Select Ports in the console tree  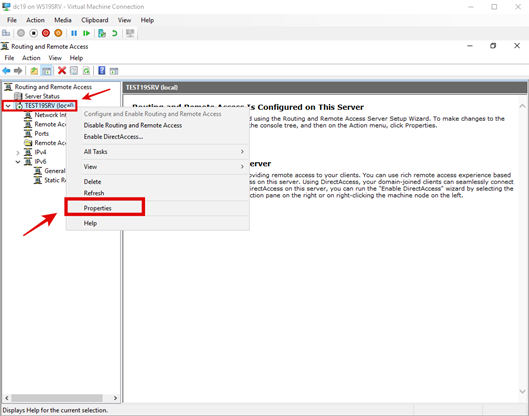pos(41,134)
